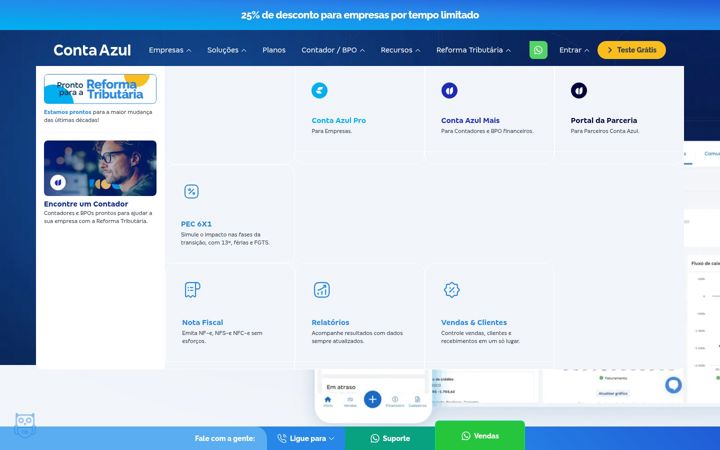Click the Pronto para a Reforma Tributária banner
The width and height of the screenshot is (720, 450).
click(x=100, y=89)
